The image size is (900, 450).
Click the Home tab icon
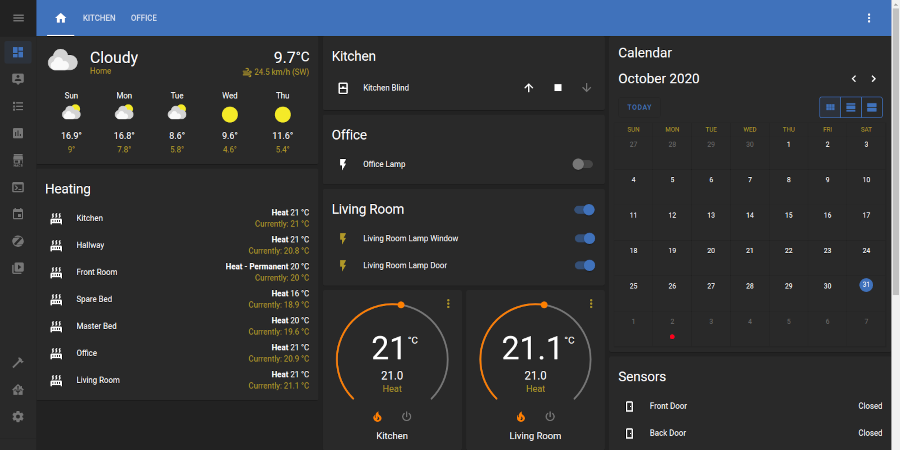(61, 18)
